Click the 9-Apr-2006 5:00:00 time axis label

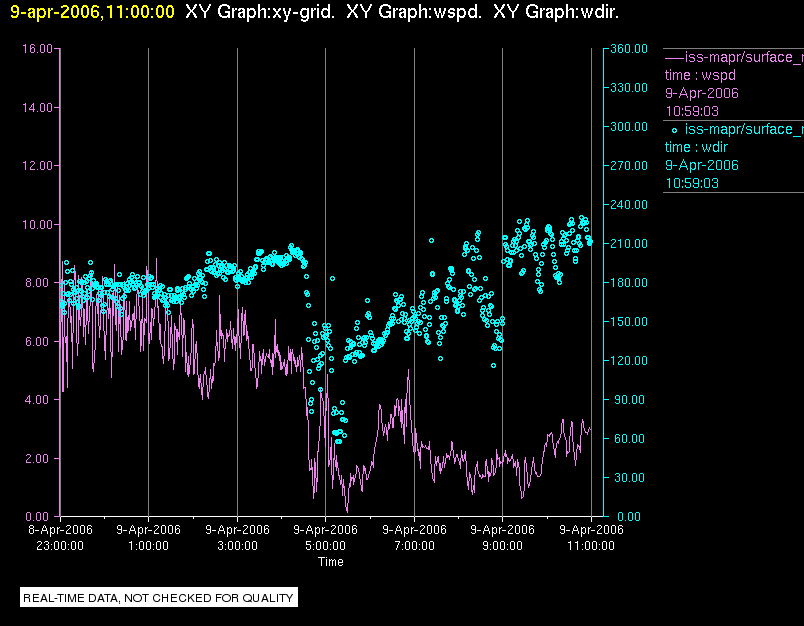325,537
